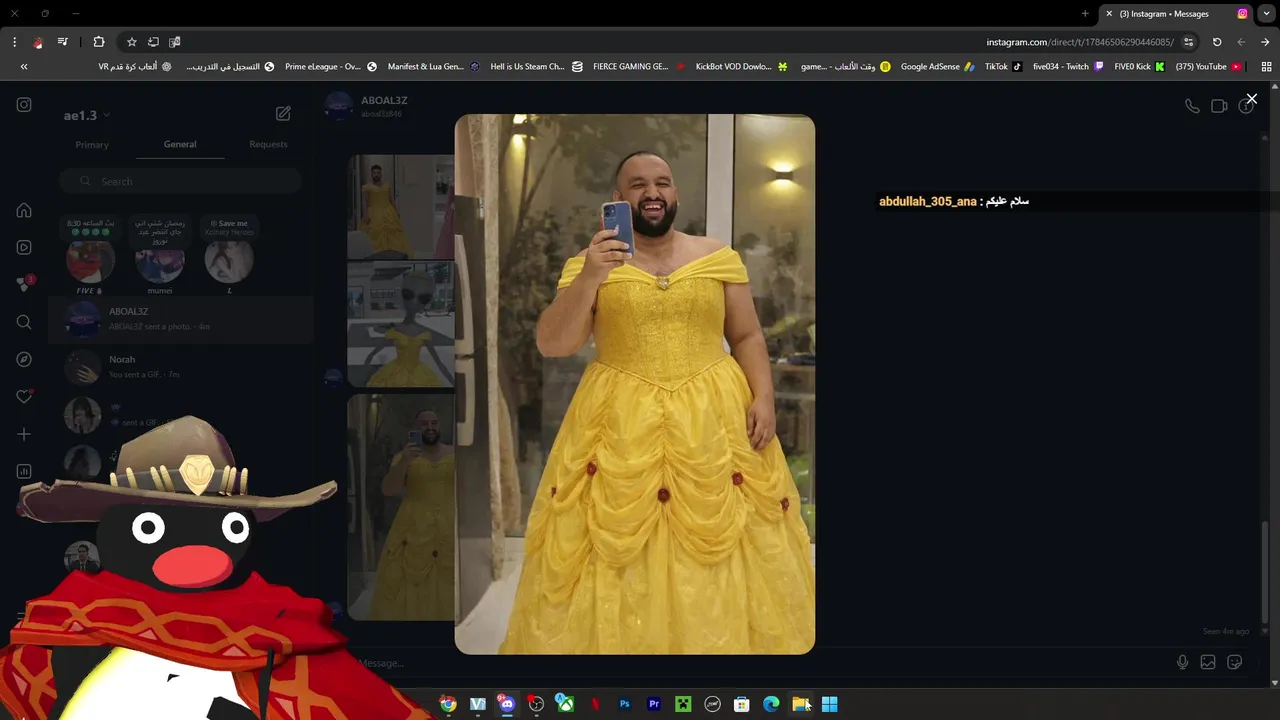Start an audio call with ABOAL3Z

click(x=1192, y=106)
